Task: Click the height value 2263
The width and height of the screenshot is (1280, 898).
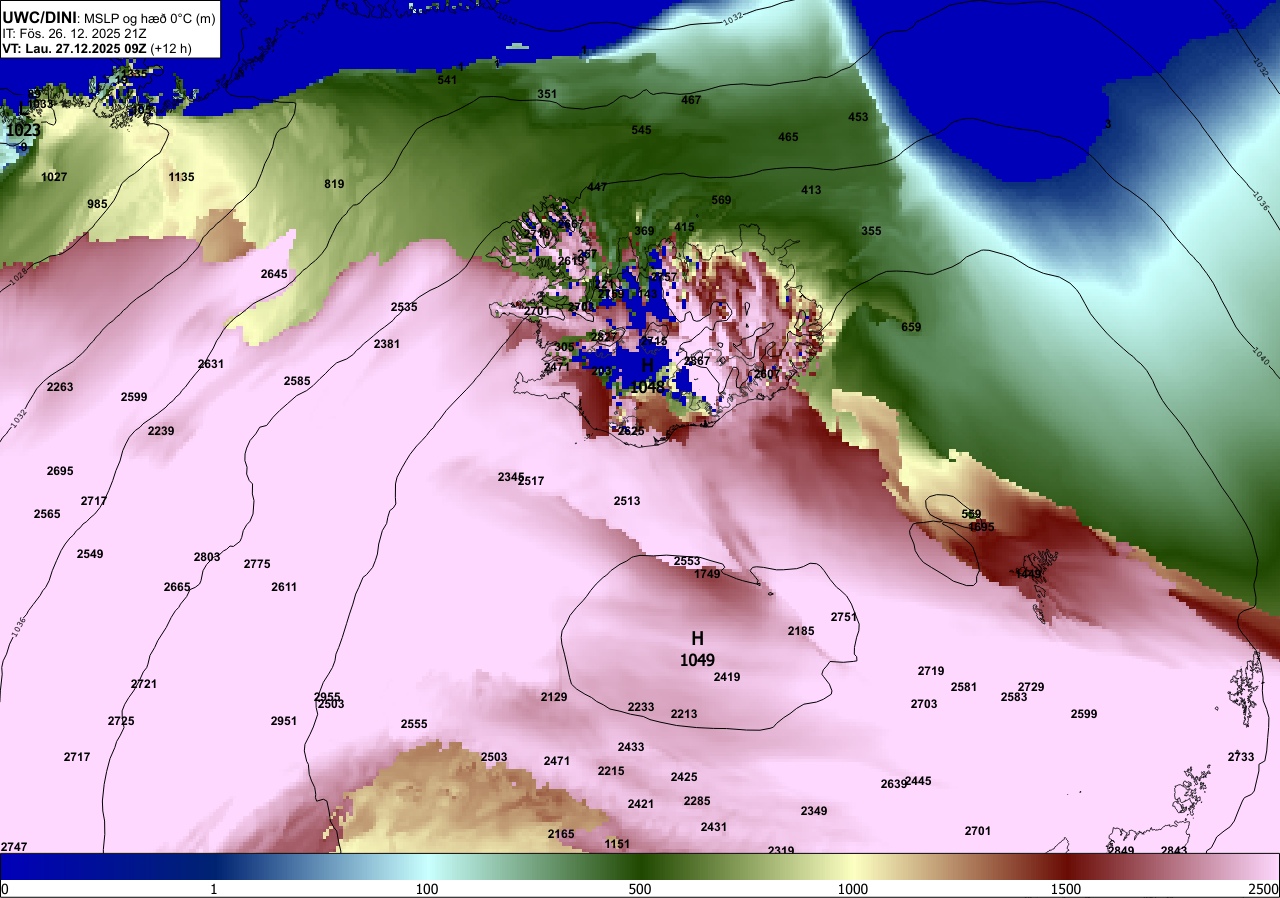Action: (x=60, y=387)
